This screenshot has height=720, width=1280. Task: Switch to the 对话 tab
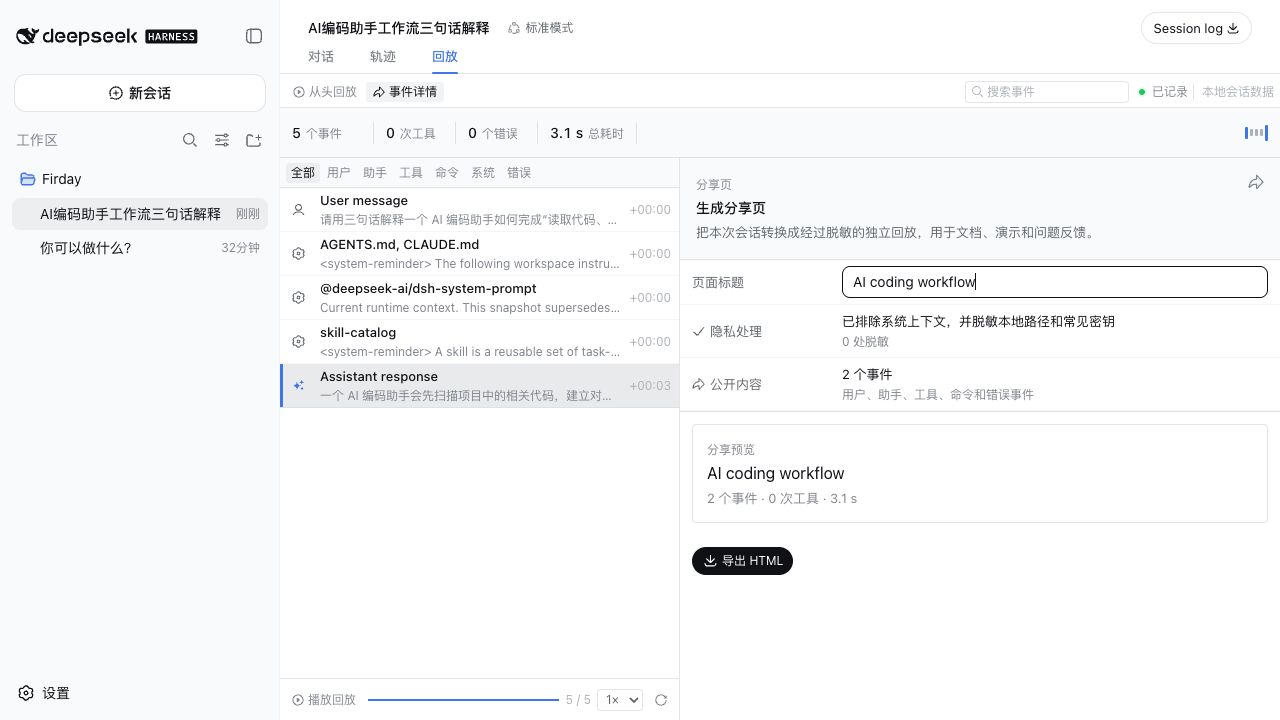tap(321, 57)
